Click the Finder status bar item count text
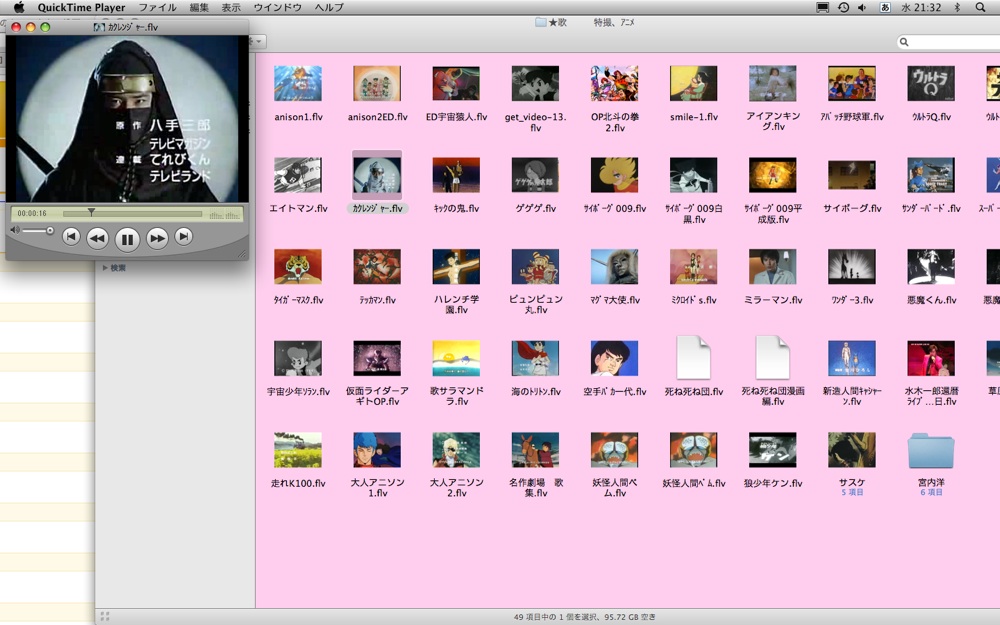The width and height of the screenshot is (1000, 625). click(585, 617)
